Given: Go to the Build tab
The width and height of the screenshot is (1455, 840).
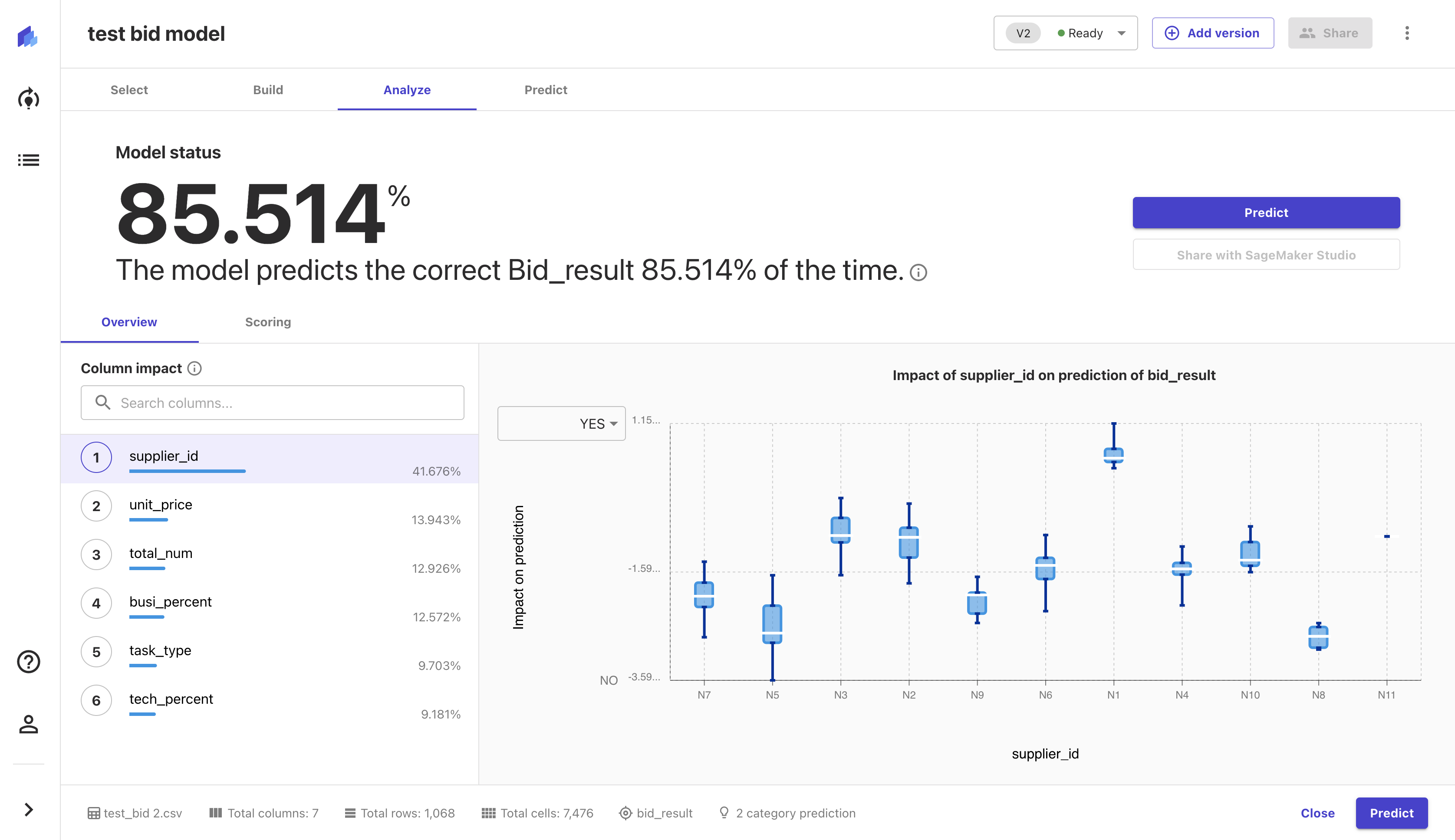Looking at the screenshot, I should point(268,89).
